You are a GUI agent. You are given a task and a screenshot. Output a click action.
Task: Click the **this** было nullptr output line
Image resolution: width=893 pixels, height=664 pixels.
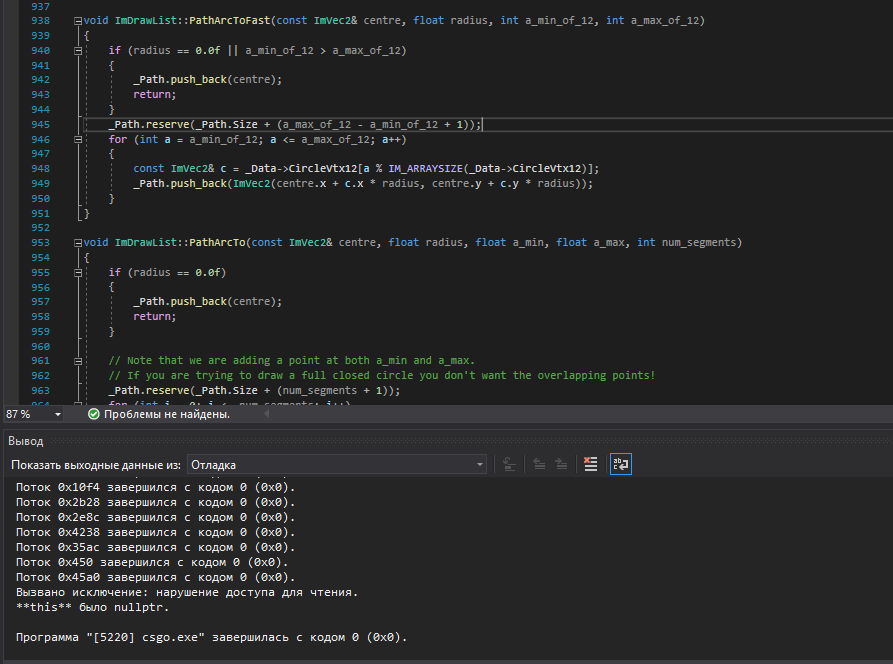click(93, 607)
